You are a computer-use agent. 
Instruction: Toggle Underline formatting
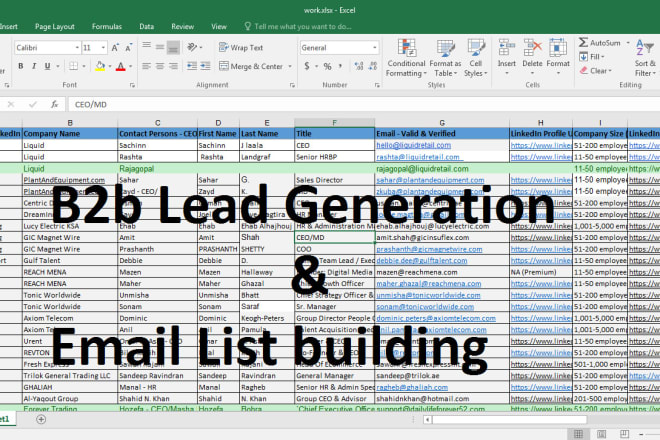tap(48, 66)
